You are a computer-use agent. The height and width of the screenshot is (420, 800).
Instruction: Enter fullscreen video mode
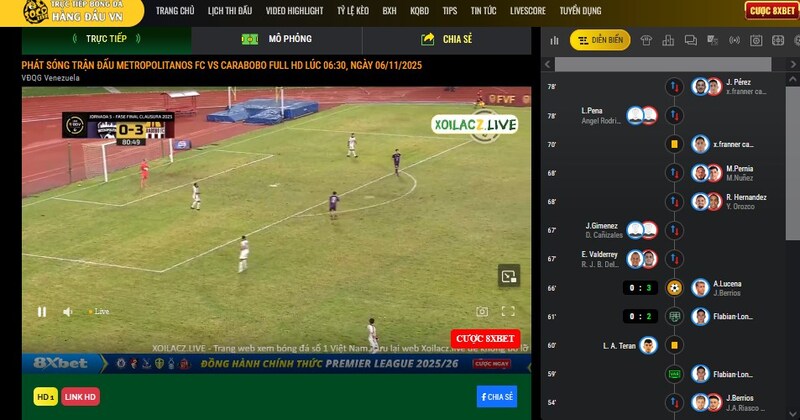click(508, 311)
